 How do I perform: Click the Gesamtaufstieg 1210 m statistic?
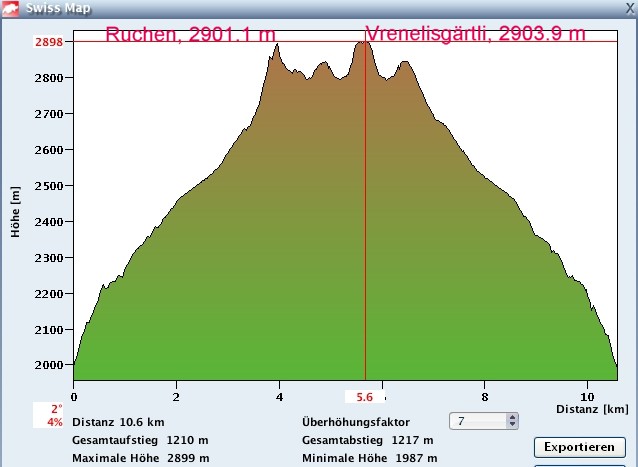click(x=139, y=440)
